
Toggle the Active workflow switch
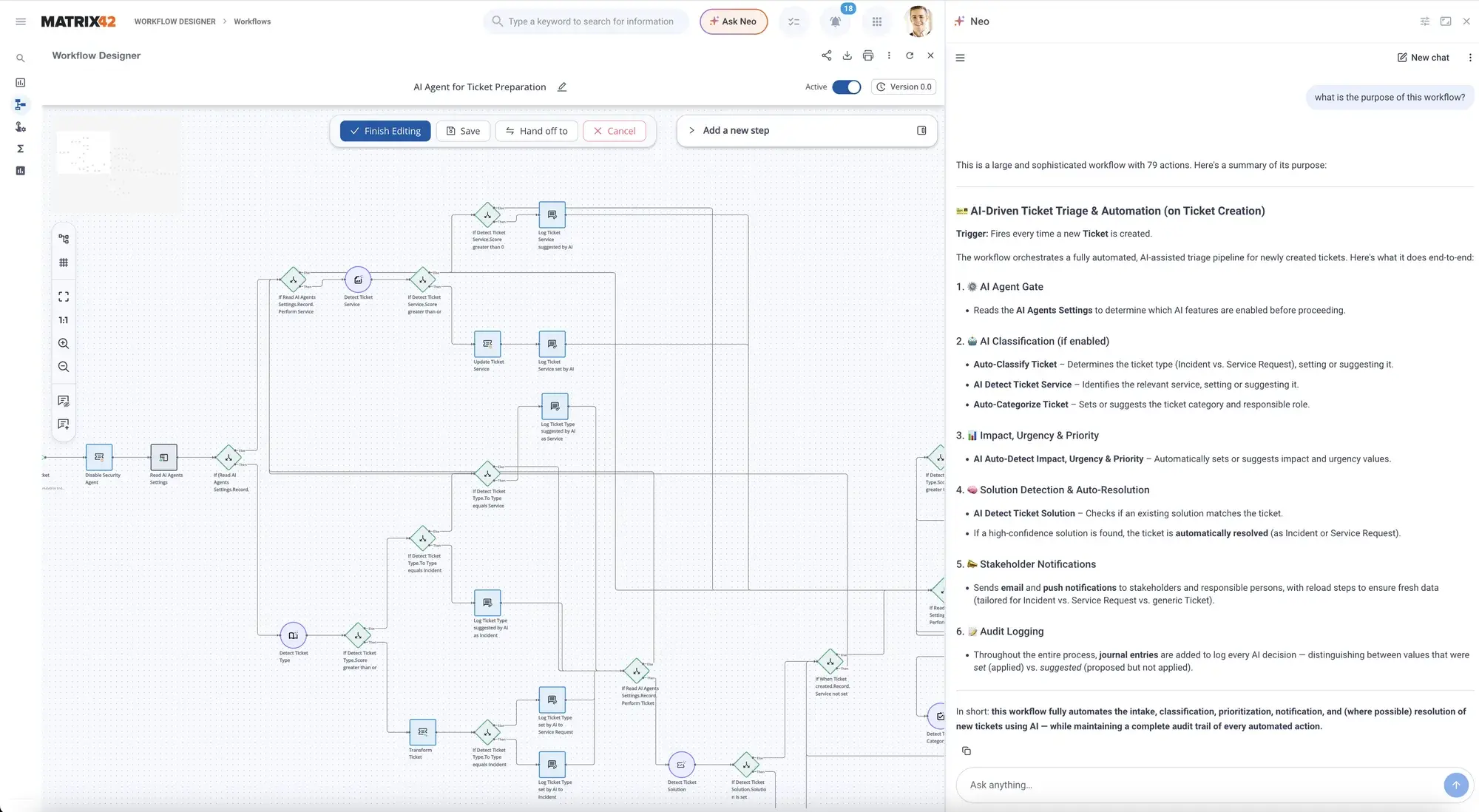click(x=847, y=87)
